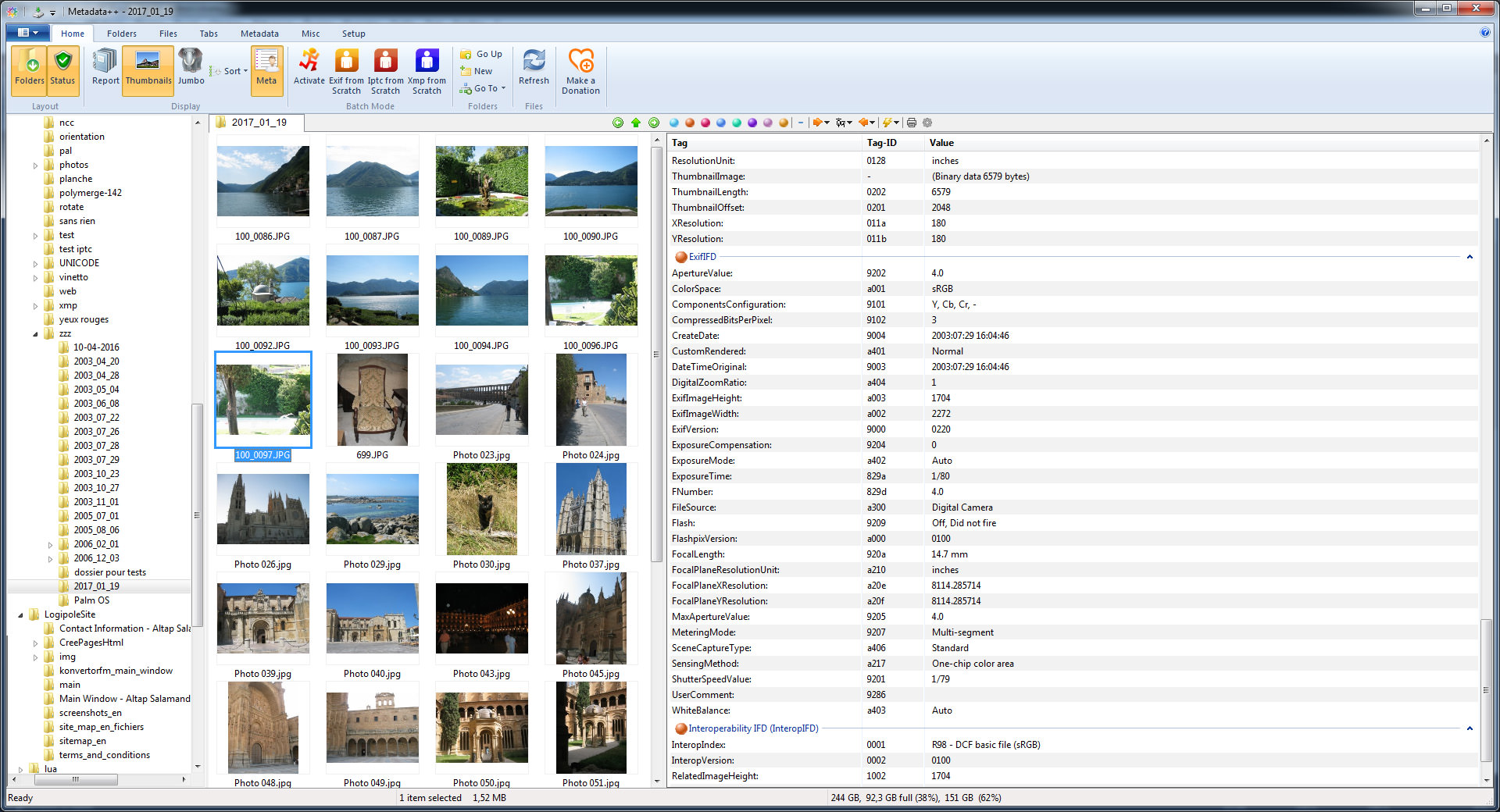Click the Xmp from Scratch icon
The image size is (1500, 812).
pyautogui.click(x=427, y=70)
